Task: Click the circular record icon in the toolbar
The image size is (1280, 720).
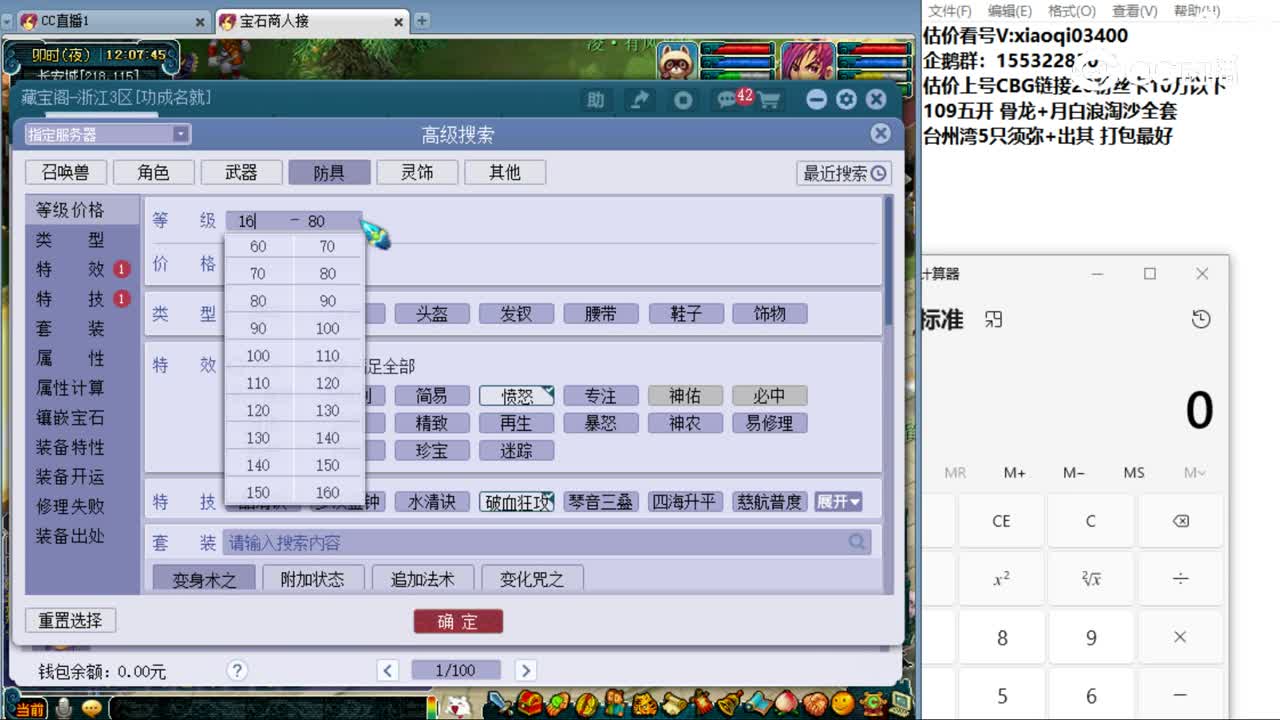Action: click(x=683, y=99)
